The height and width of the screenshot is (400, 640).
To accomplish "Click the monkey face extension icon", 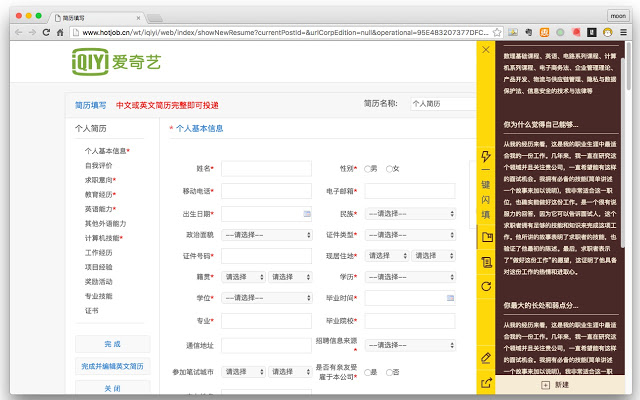I will click(608, 32).
